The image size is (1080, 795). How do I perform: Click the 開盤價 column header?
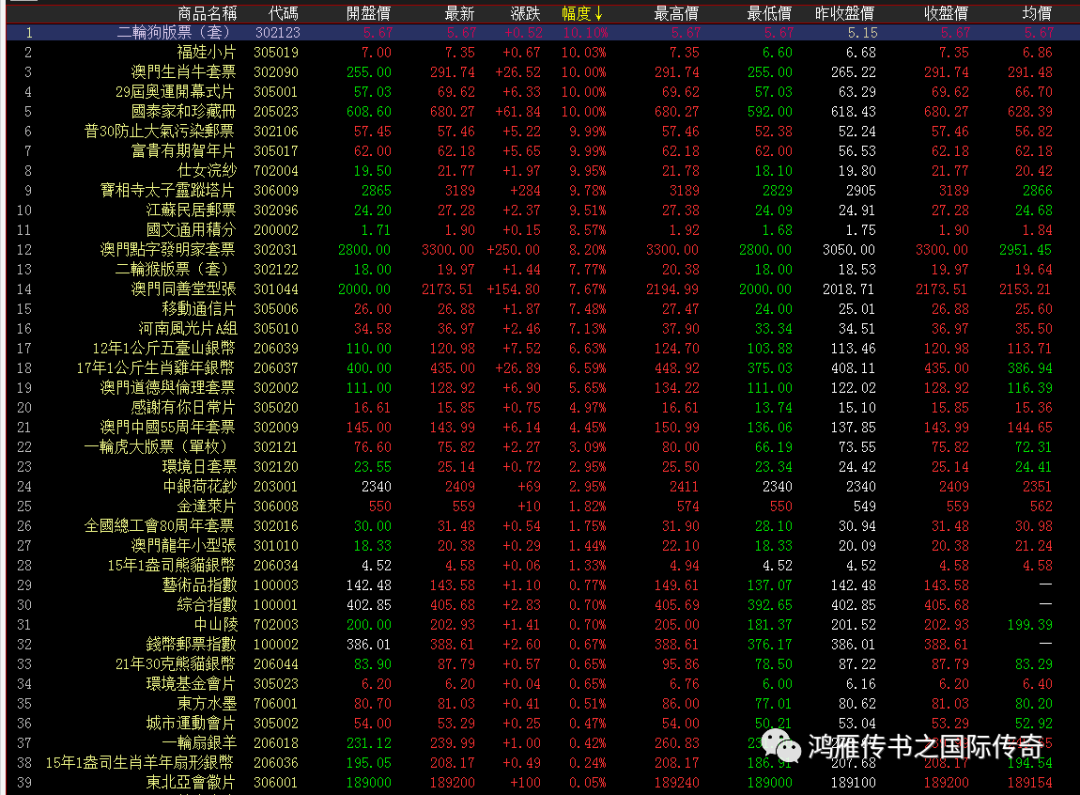[x=368, y=13]
